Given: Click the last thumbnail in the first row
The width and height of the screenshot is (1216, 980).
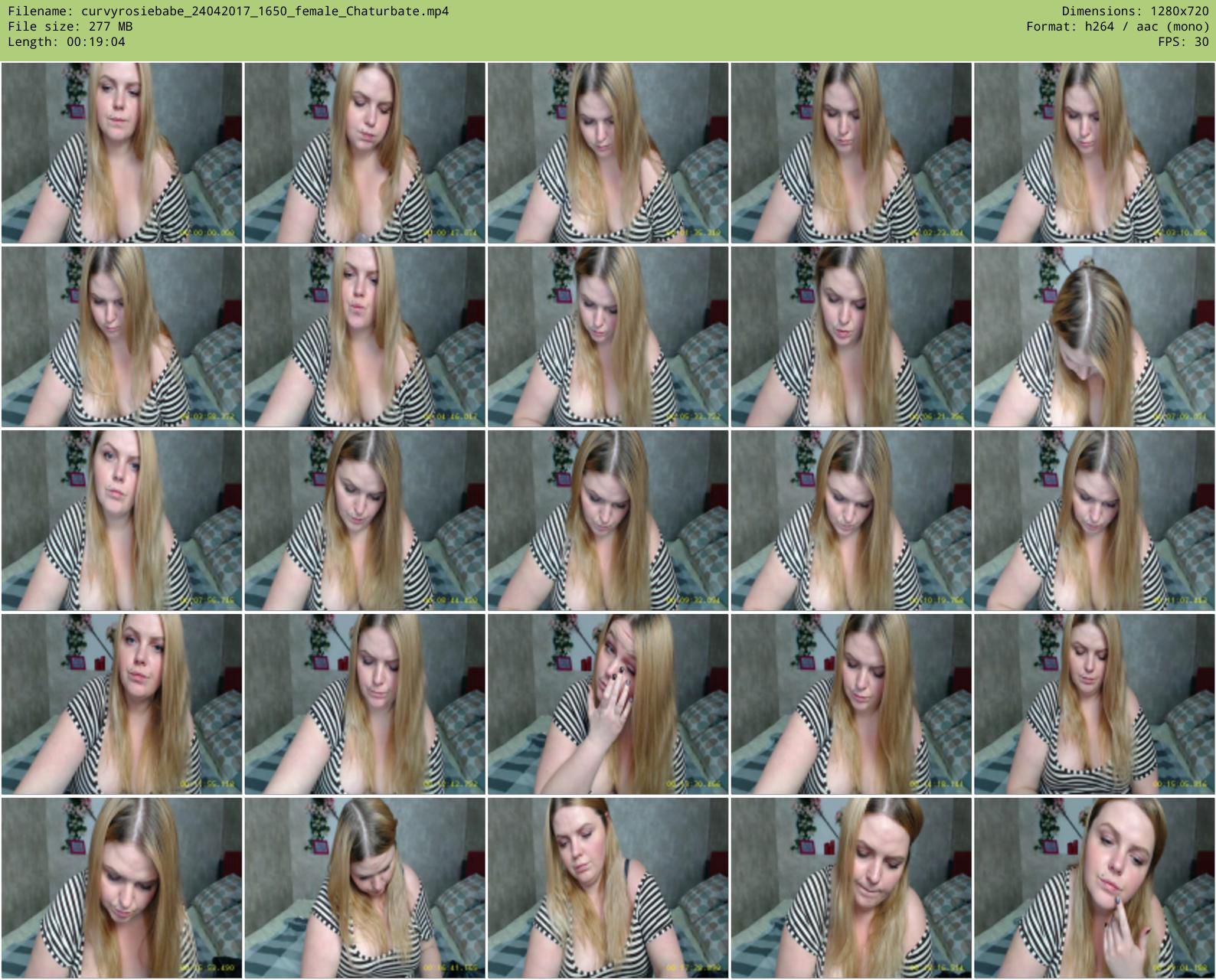Looking at the screenshot, I should click(1093, 153).
